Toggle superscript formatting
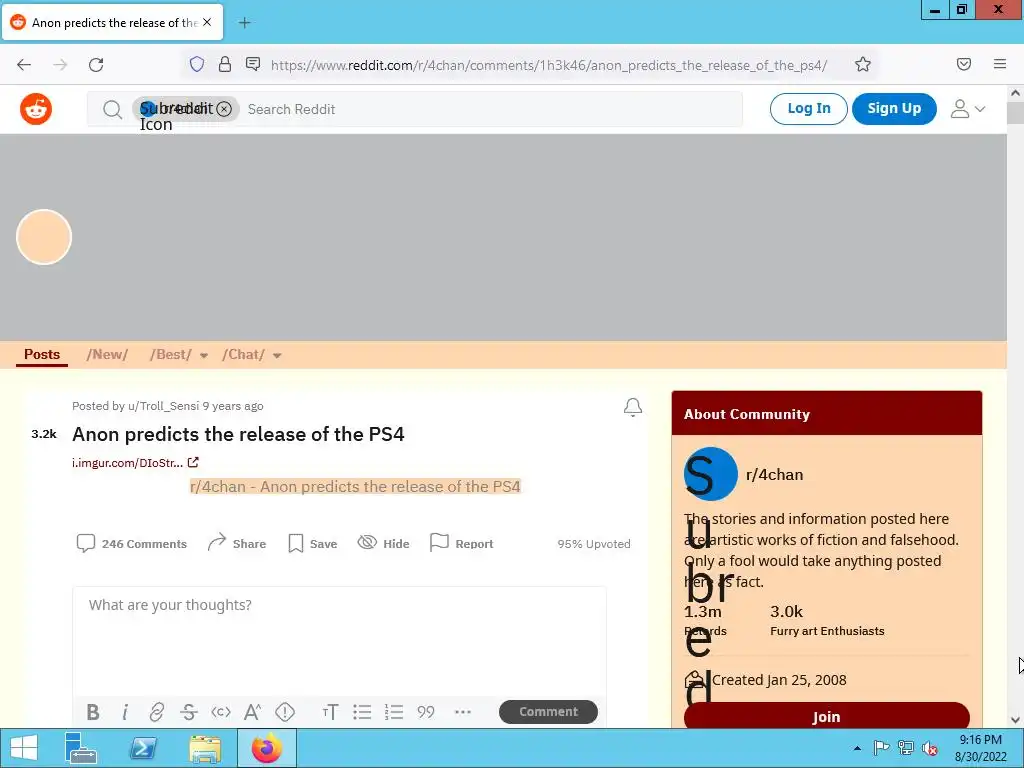Image resolution: width=1024 pixels, height=768 pixels. coord(253,712)
